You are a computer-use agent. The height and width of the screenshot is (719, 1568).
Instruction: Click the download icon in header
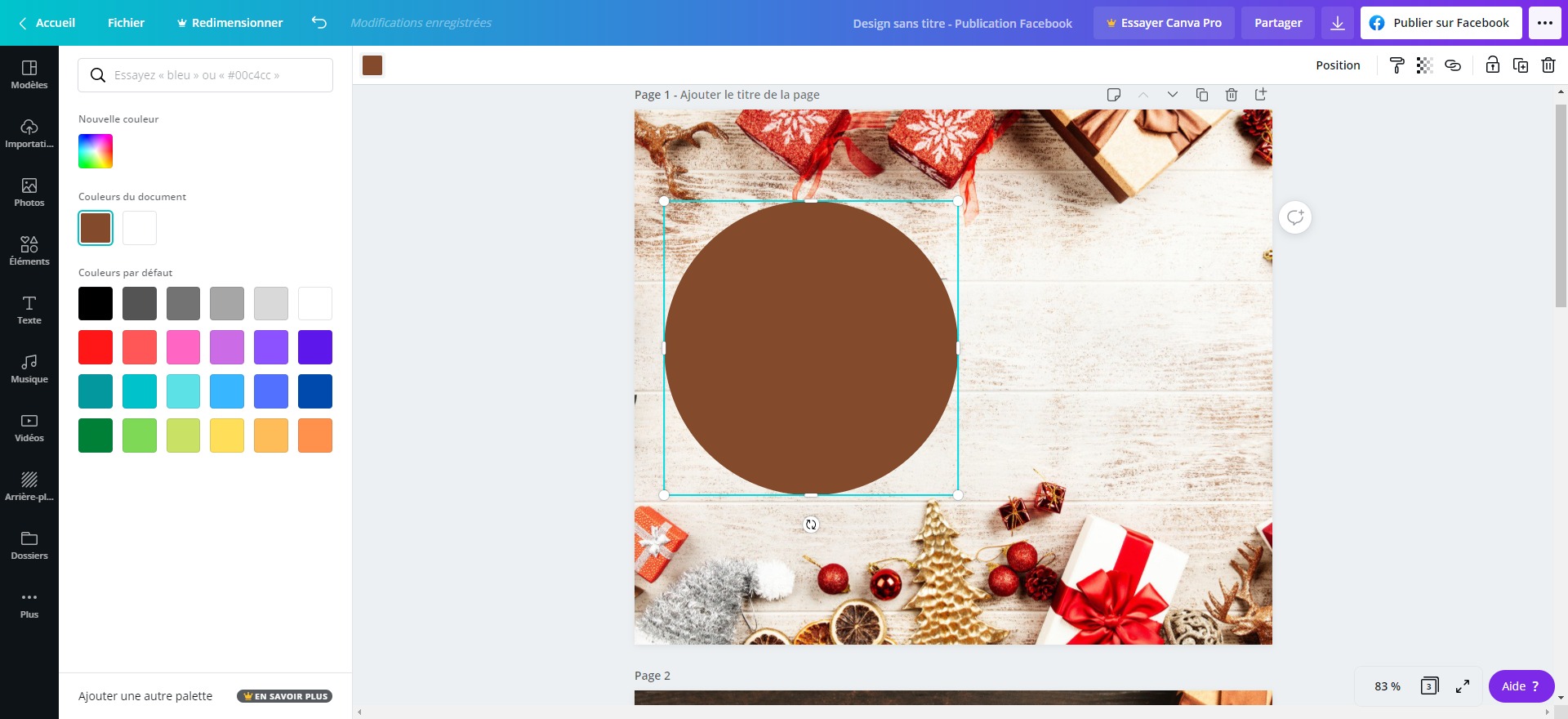click(x=1338, y=23)
